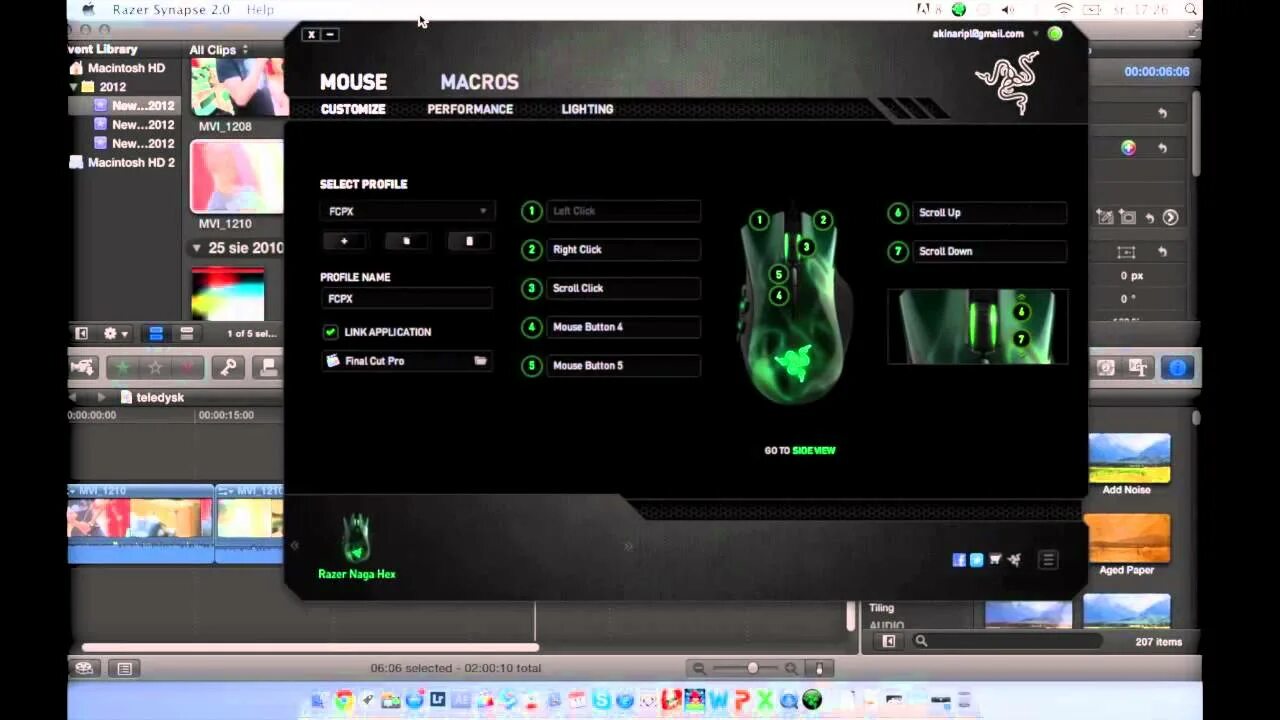Click the green online status indicator
Screen dimensions: 1280x720
coord(1055,34)
